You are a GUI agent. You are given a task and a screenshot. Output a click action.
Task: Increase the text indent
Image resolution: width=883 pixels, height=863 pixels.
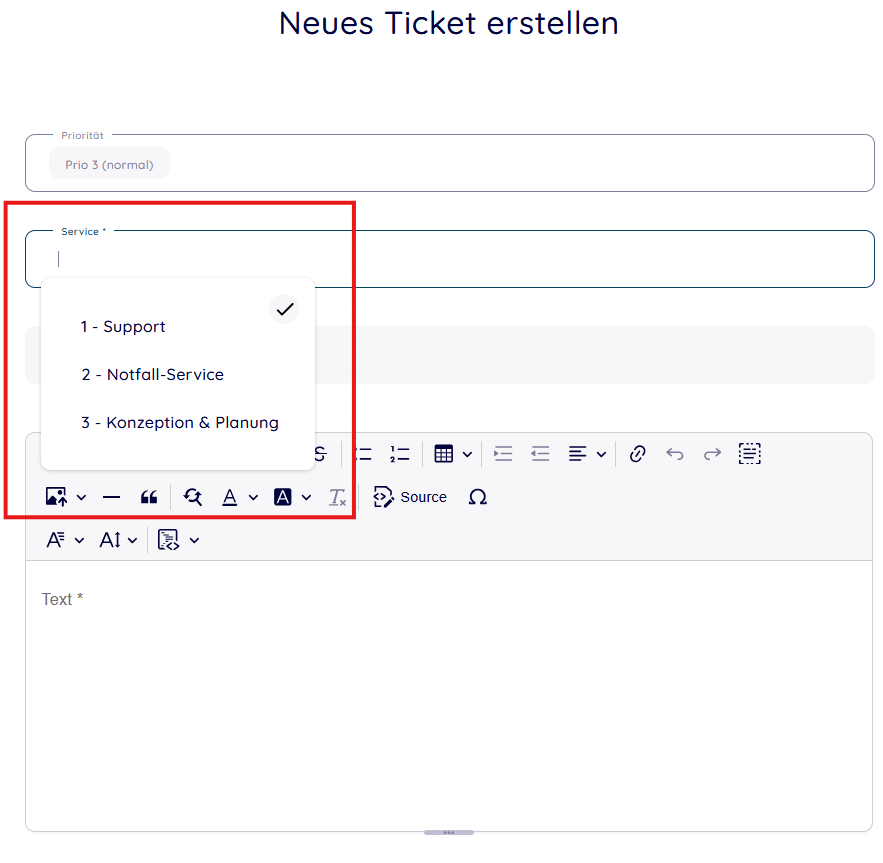pyautogui.click(x=503, y=454)
